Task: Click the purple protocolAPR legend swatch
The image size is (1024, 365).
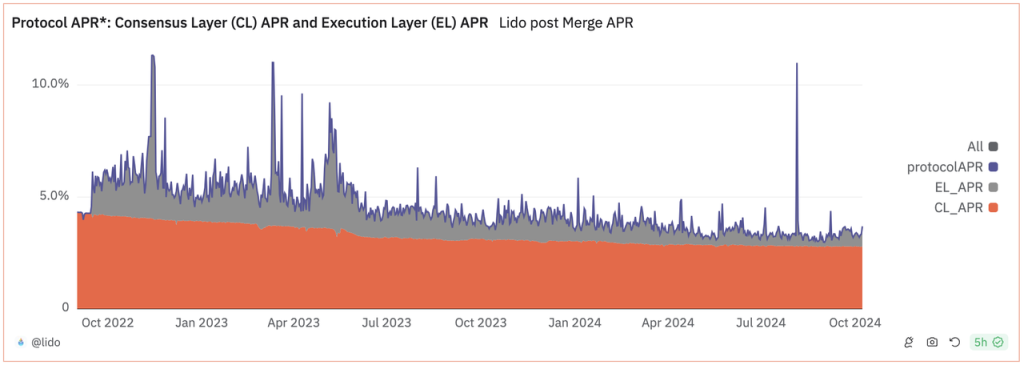Action: pos(993,167)
